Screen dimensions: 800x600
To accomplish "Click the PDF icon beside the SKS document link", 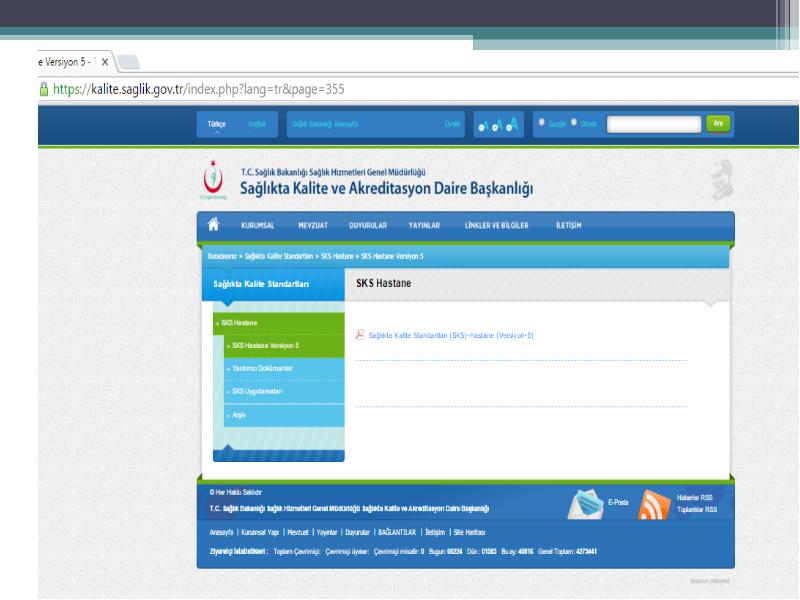I will pos(360,335).
